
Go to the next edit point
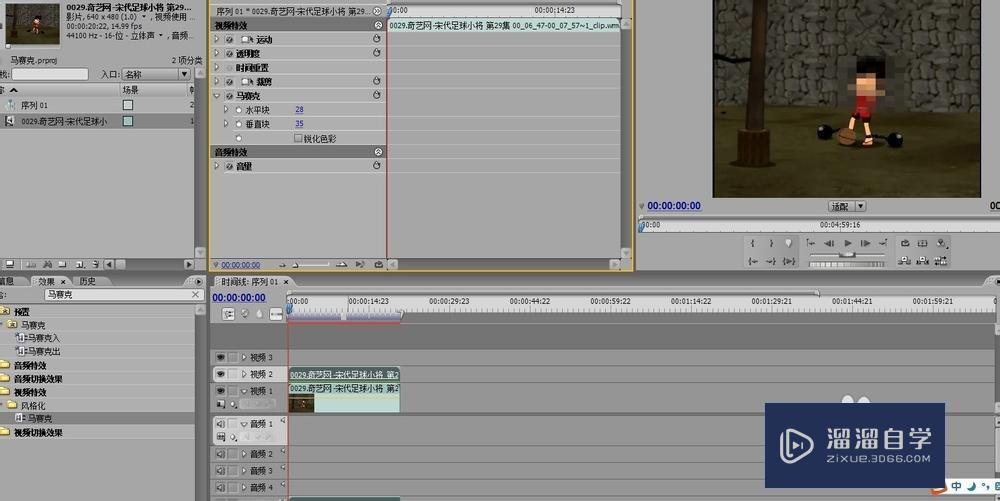pos(883,243)
